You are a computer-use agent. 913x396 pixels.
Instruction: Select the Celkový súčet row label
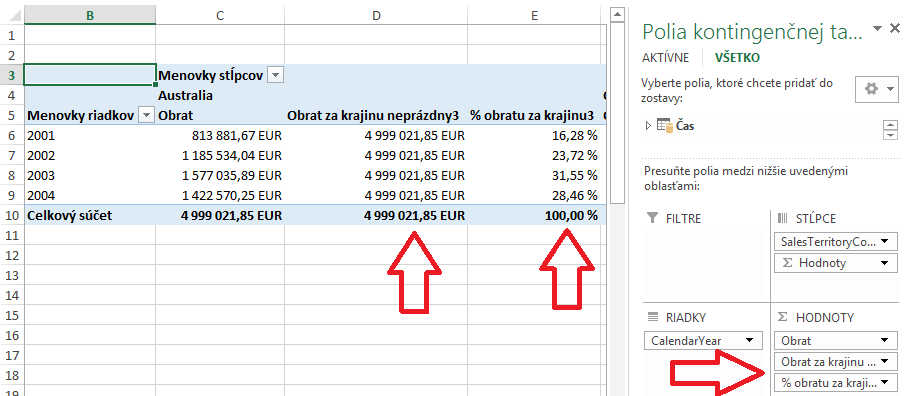click(90, 215)
